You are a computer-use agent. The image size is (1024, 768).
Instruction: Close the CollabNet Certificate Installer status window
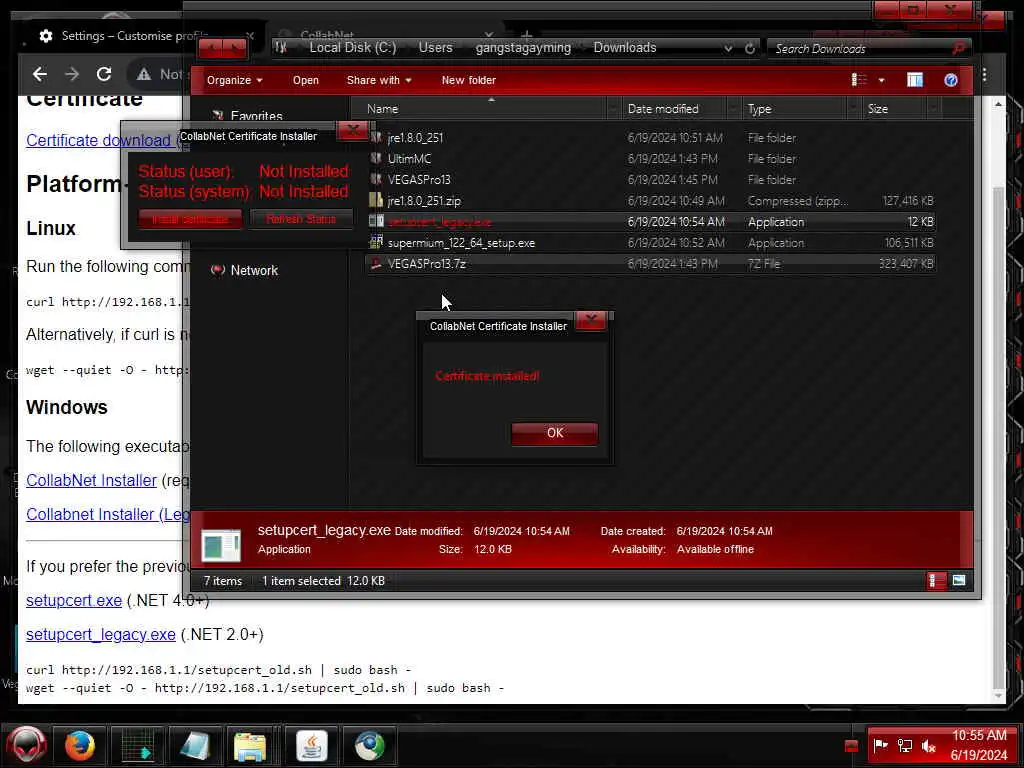coord(353,131)
